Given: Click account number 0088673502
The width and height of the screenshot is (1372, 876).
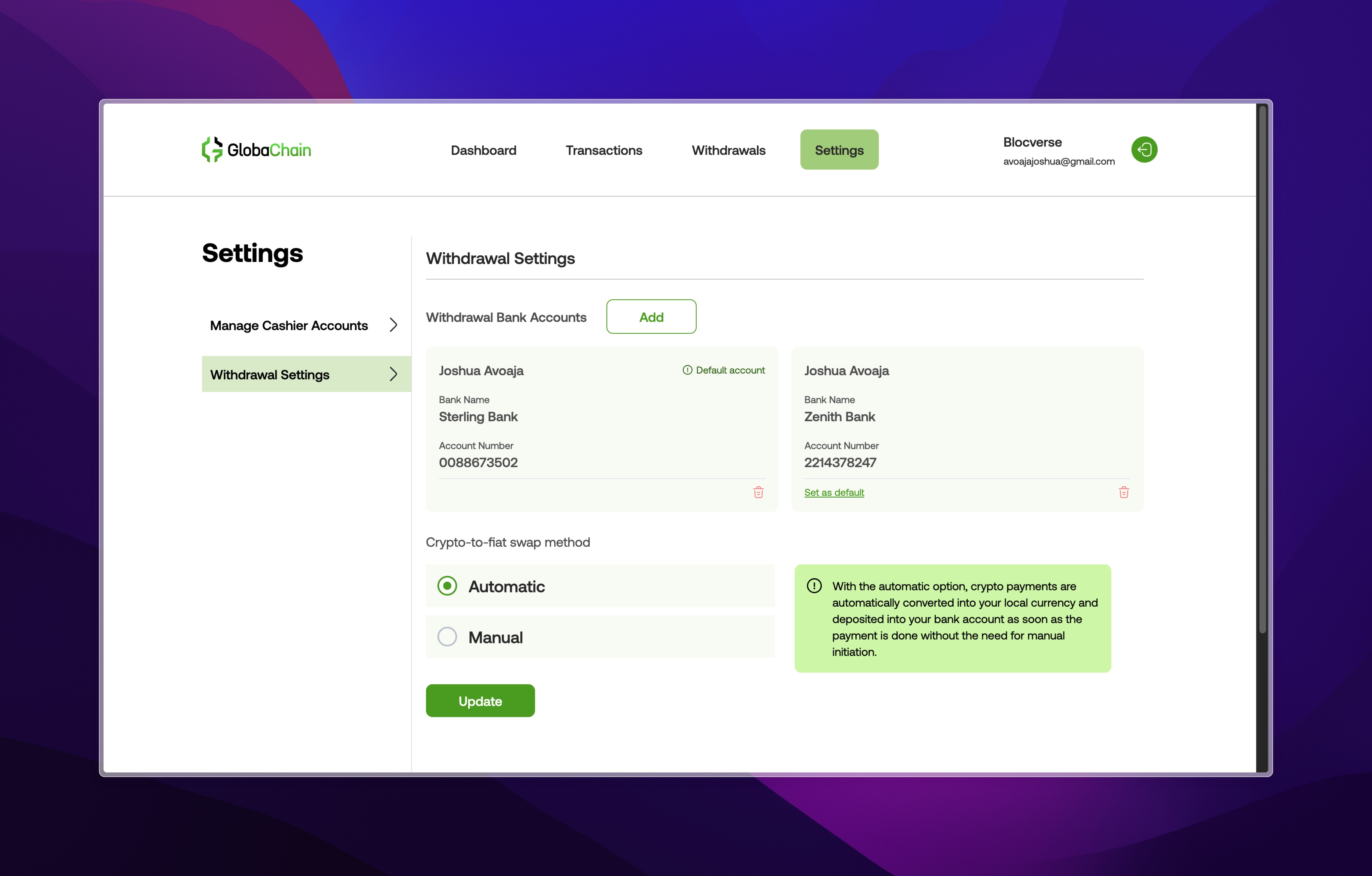Looking at the screenshot, I should pos(478,462).
